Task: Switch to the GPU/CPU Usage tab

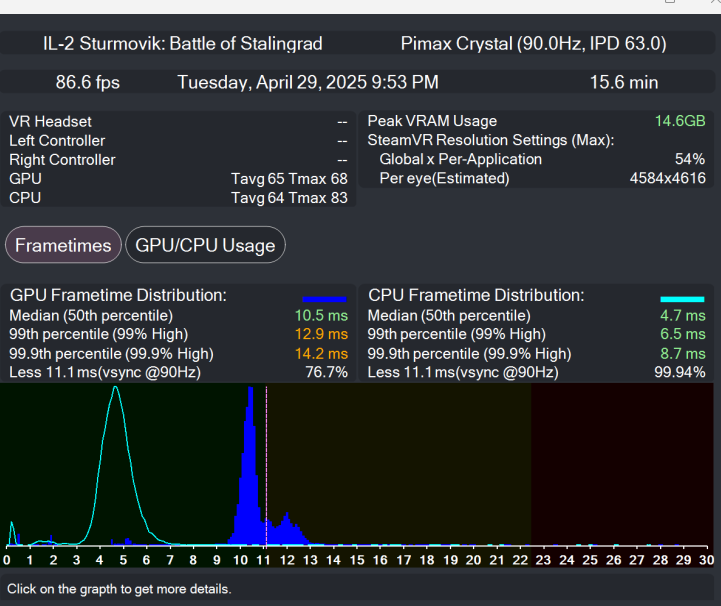Action: click(x=205, y=245)
